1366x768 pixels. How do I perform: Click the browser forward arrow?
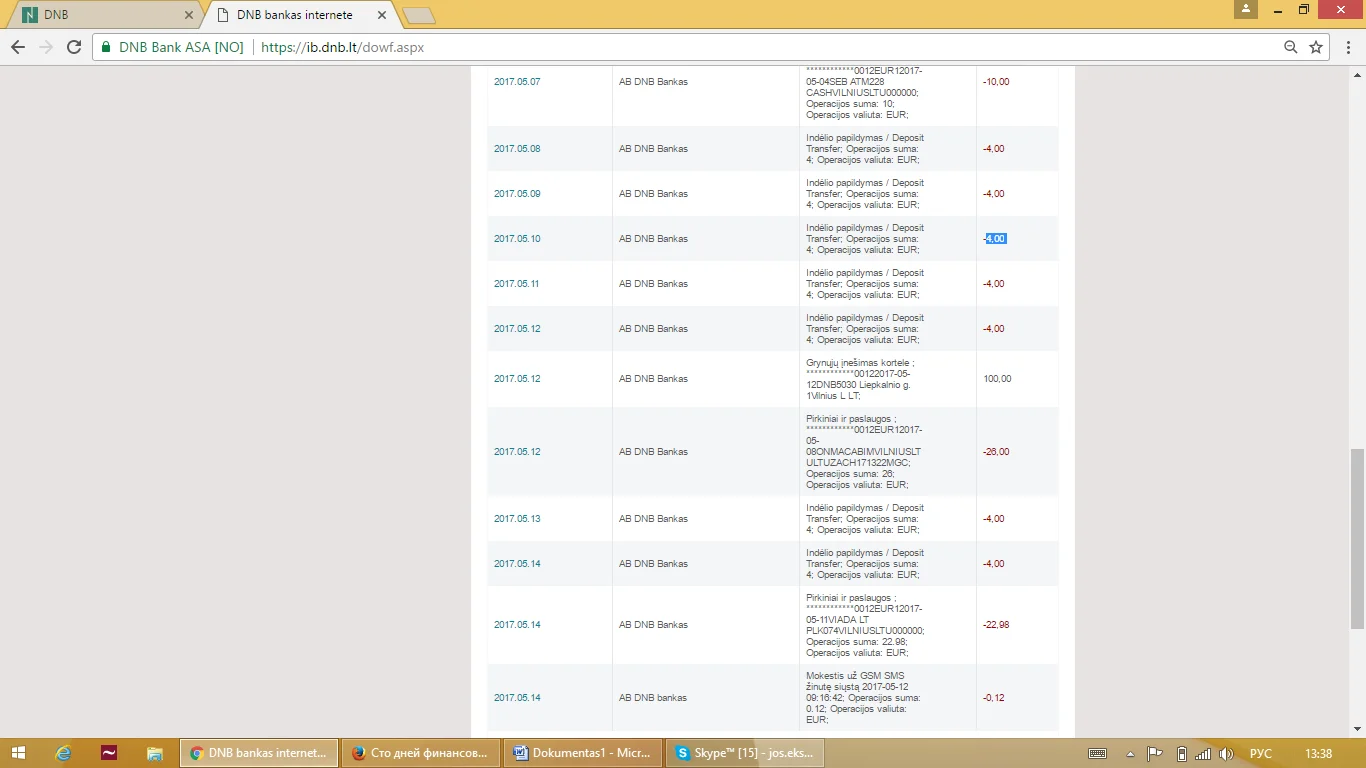coord(46,47)
